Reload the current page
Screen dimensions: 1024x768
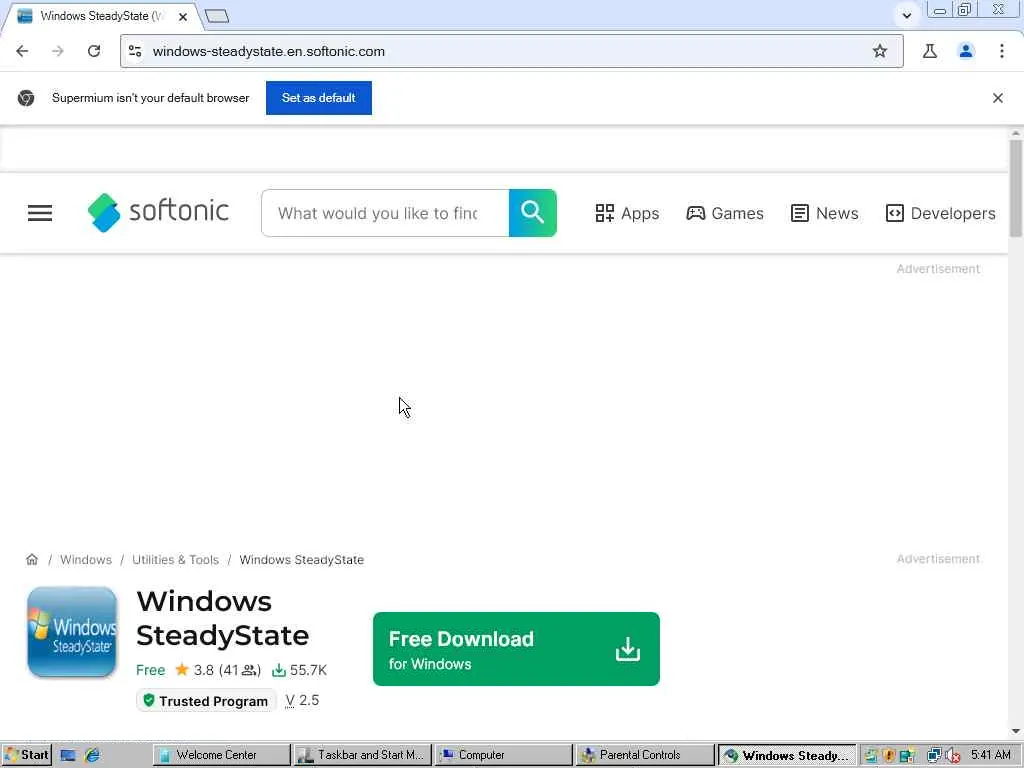tap(94, 51)
